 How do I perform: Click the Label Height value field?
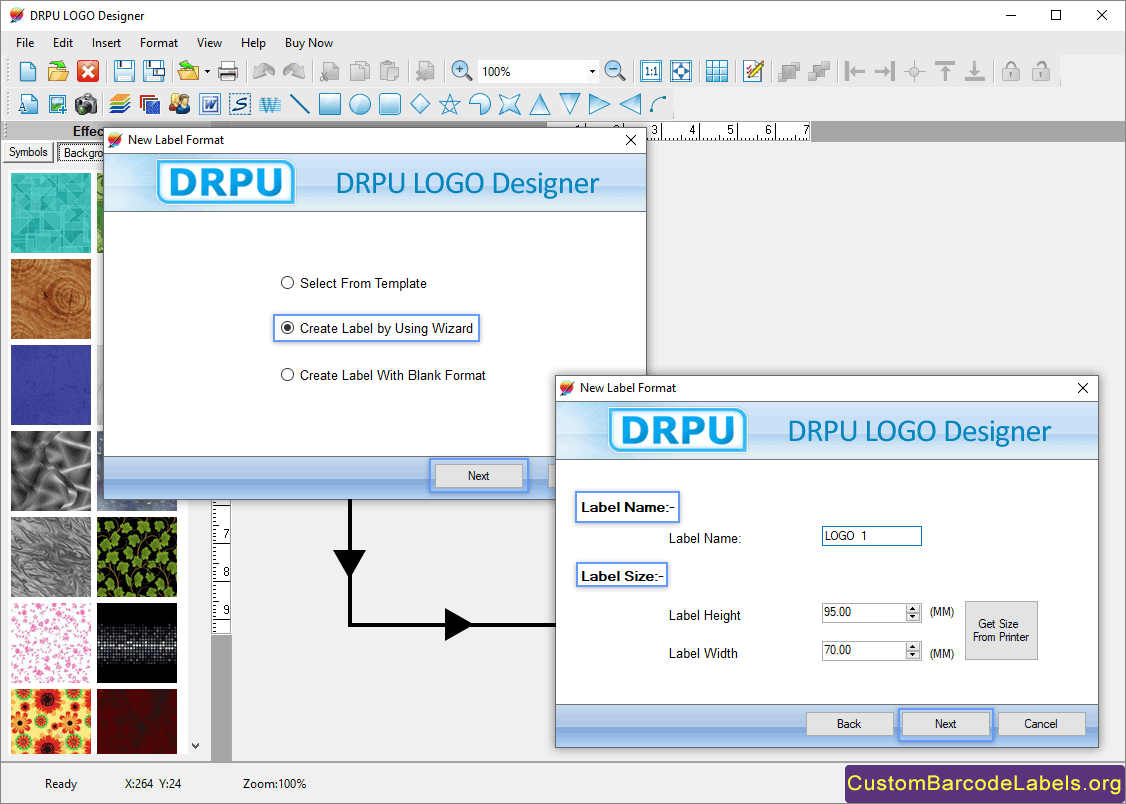point(864,612)
